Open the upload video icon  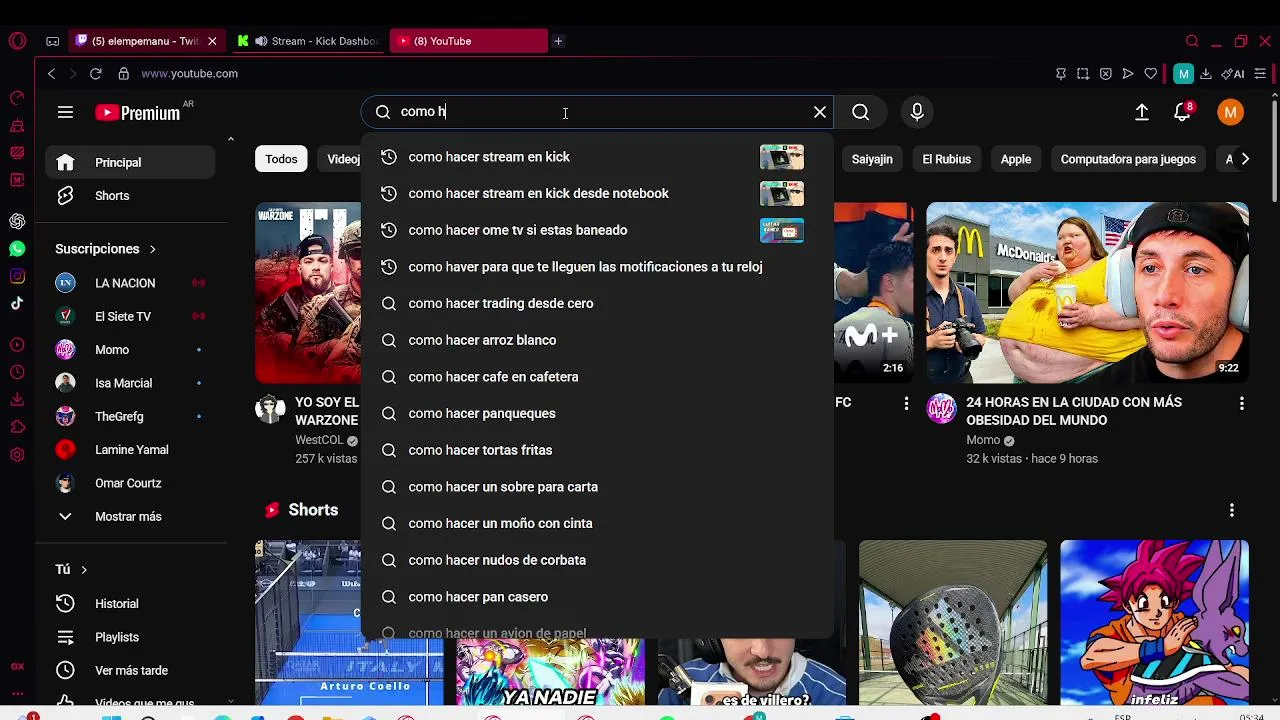click(x=1141, y=112)
